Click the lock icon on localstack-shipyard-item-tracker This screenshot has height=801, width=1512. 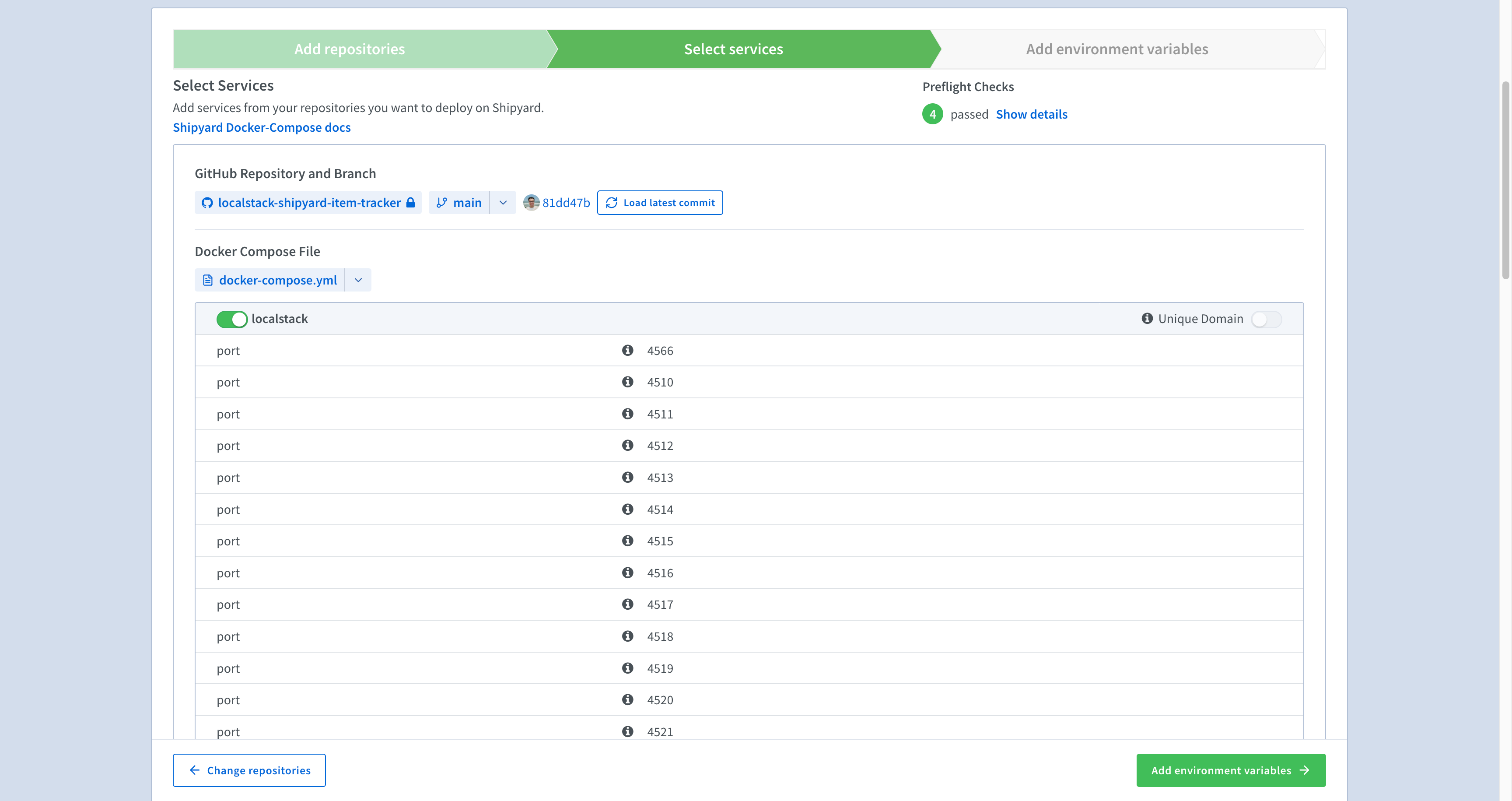(x=410, y=202)
